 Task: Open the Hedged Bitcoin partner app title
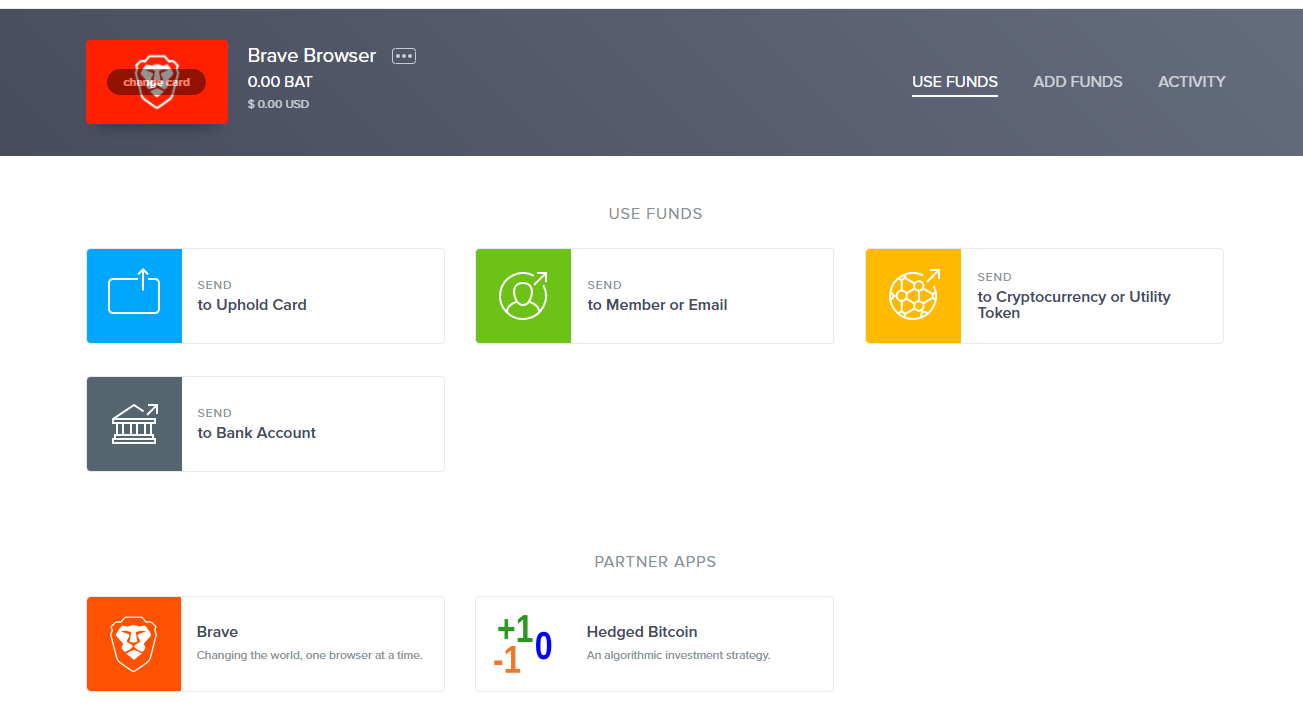point(642,632)
